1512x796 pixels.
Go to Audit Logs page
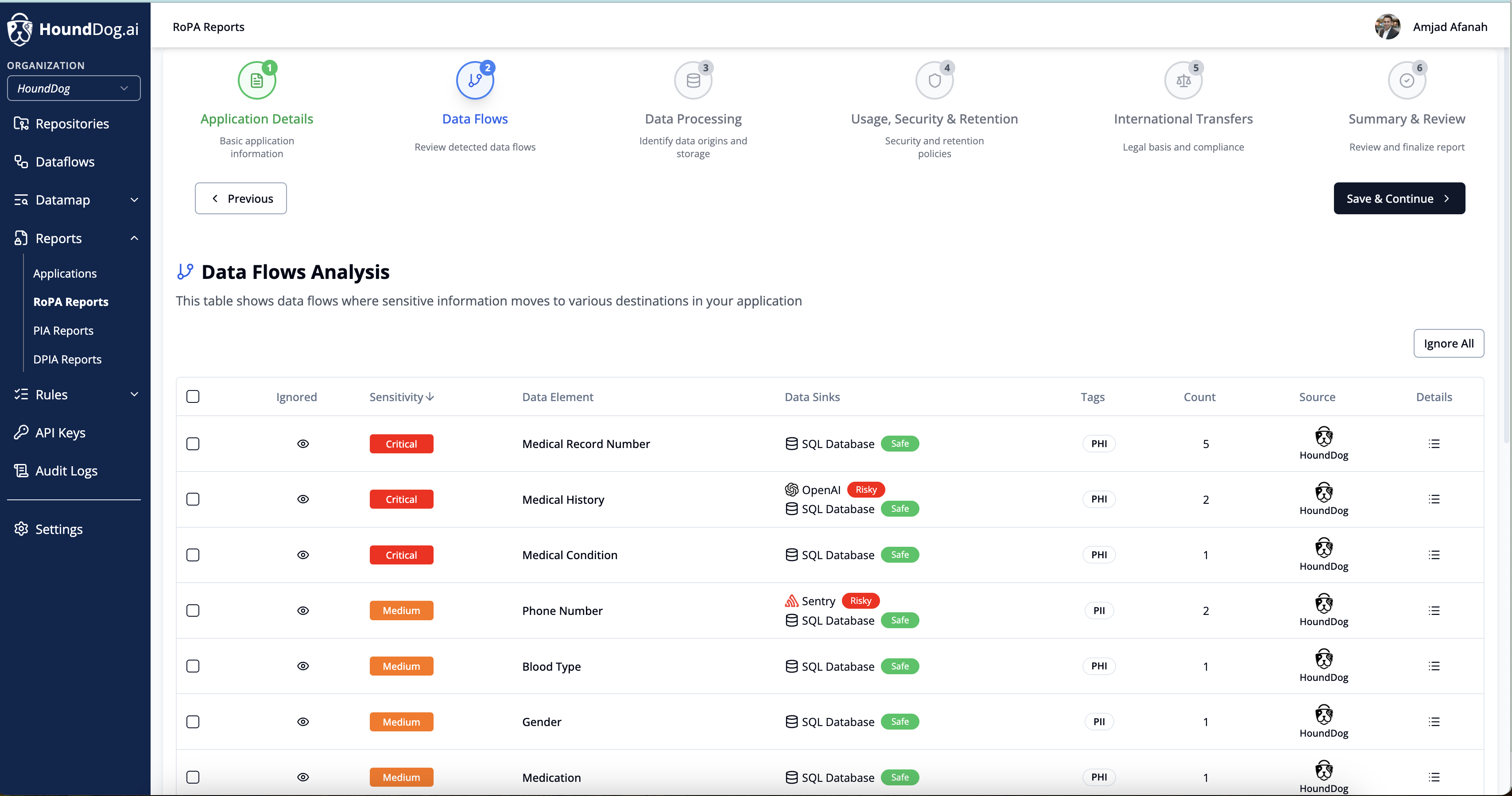click(66, 471)
